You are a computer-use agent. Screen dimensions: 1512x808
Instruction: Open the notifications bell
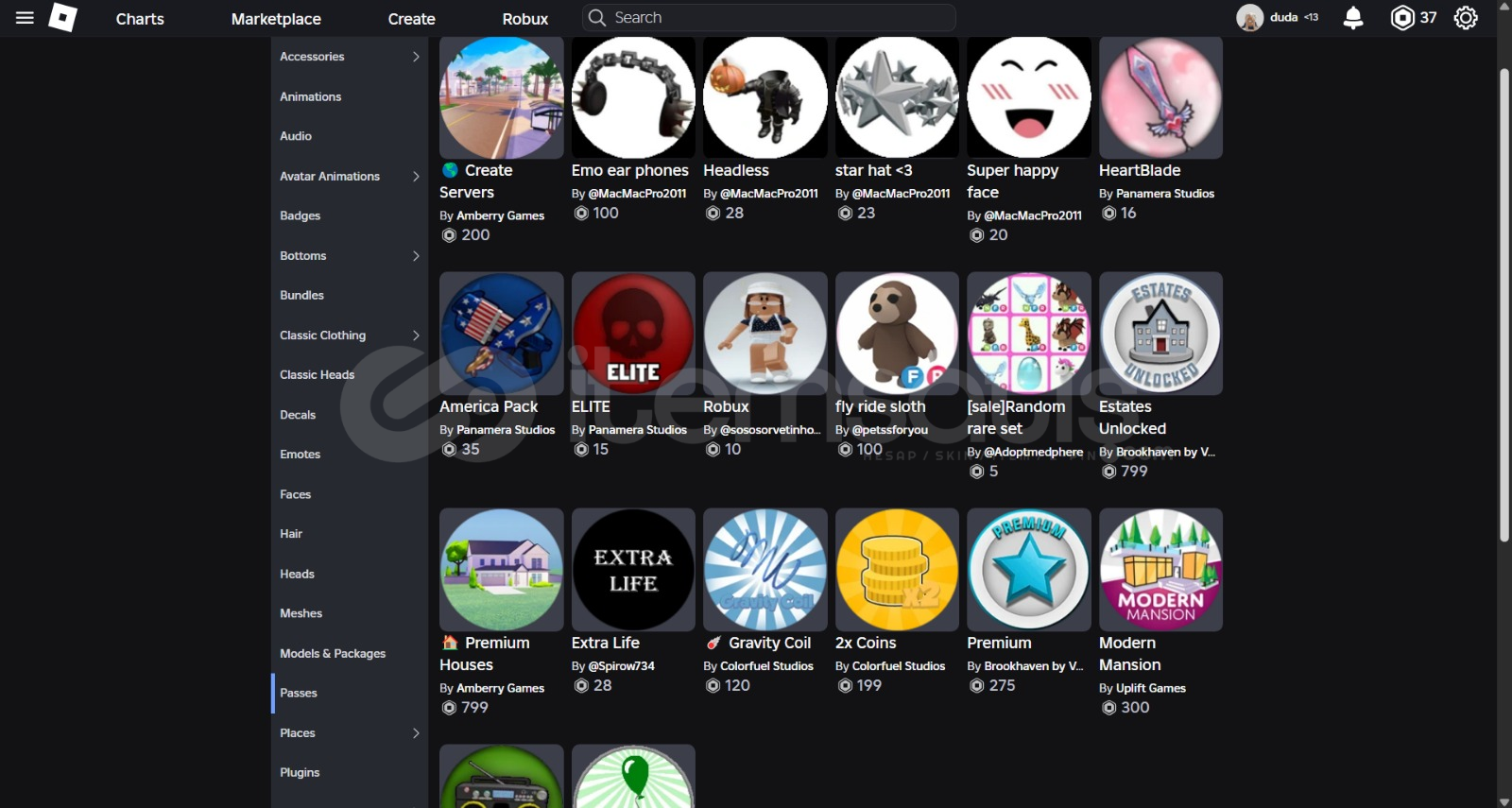pyautogui.click(x=1353, y=18)
